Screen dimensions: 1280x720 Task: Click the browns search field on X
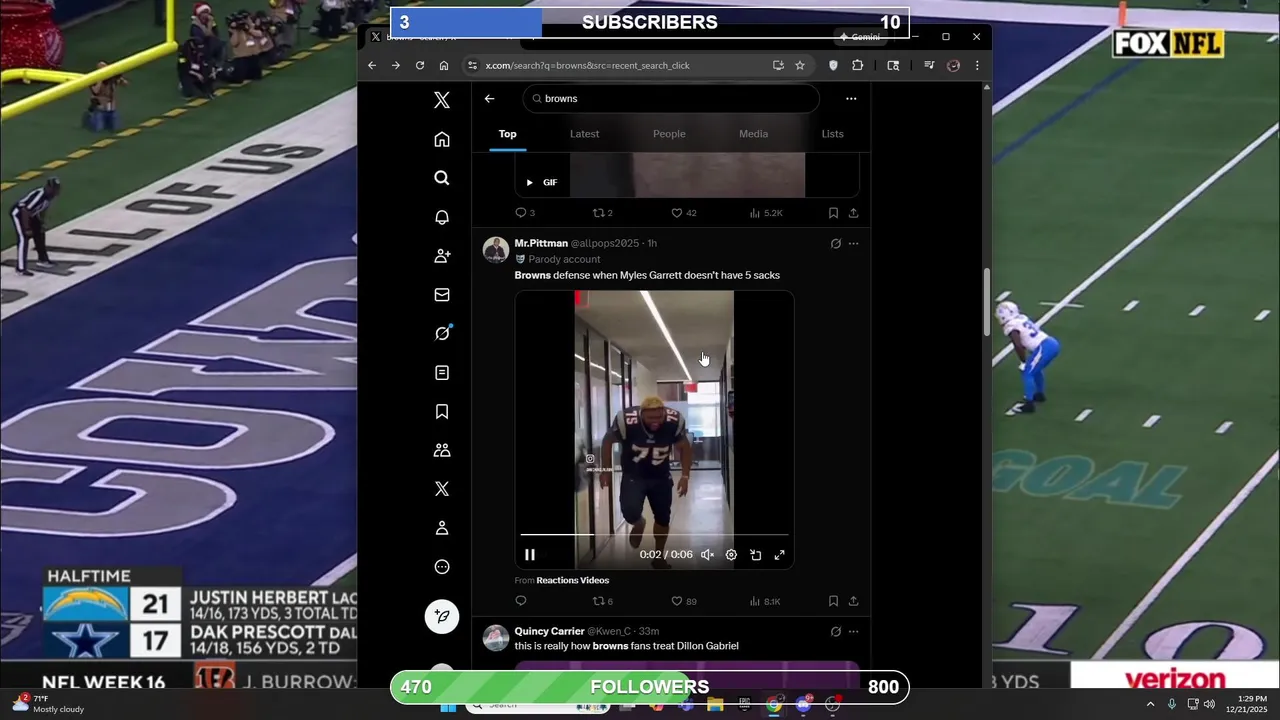(x=671, y=99)
